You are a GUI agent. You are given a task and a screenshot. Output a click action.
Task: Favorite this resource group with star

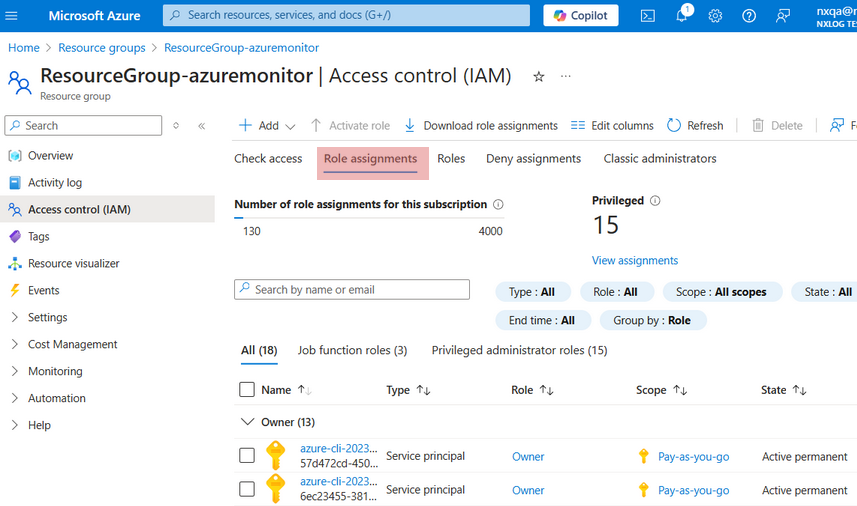tap(539, 76)
